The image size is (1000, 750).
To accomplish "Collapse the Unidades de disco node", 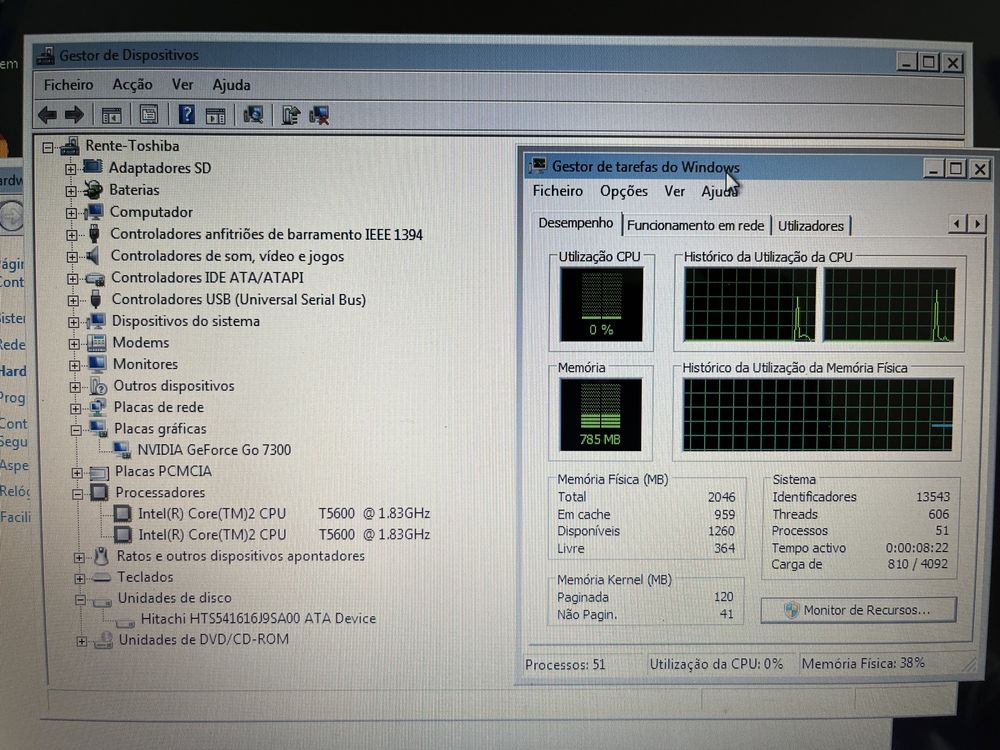I will pos(80,599).
